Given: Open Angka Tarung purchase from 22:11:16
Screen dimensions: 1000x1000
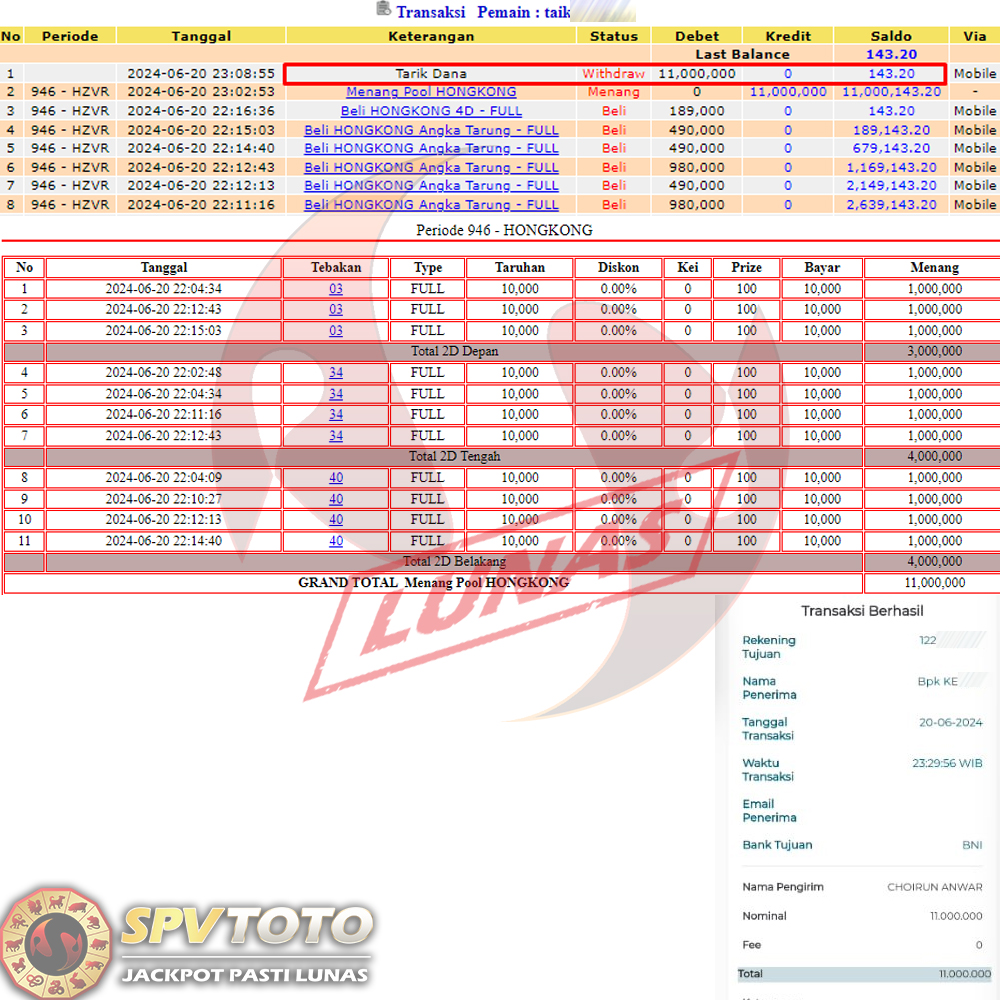Looking at the screenshot, I should [431, 204].
